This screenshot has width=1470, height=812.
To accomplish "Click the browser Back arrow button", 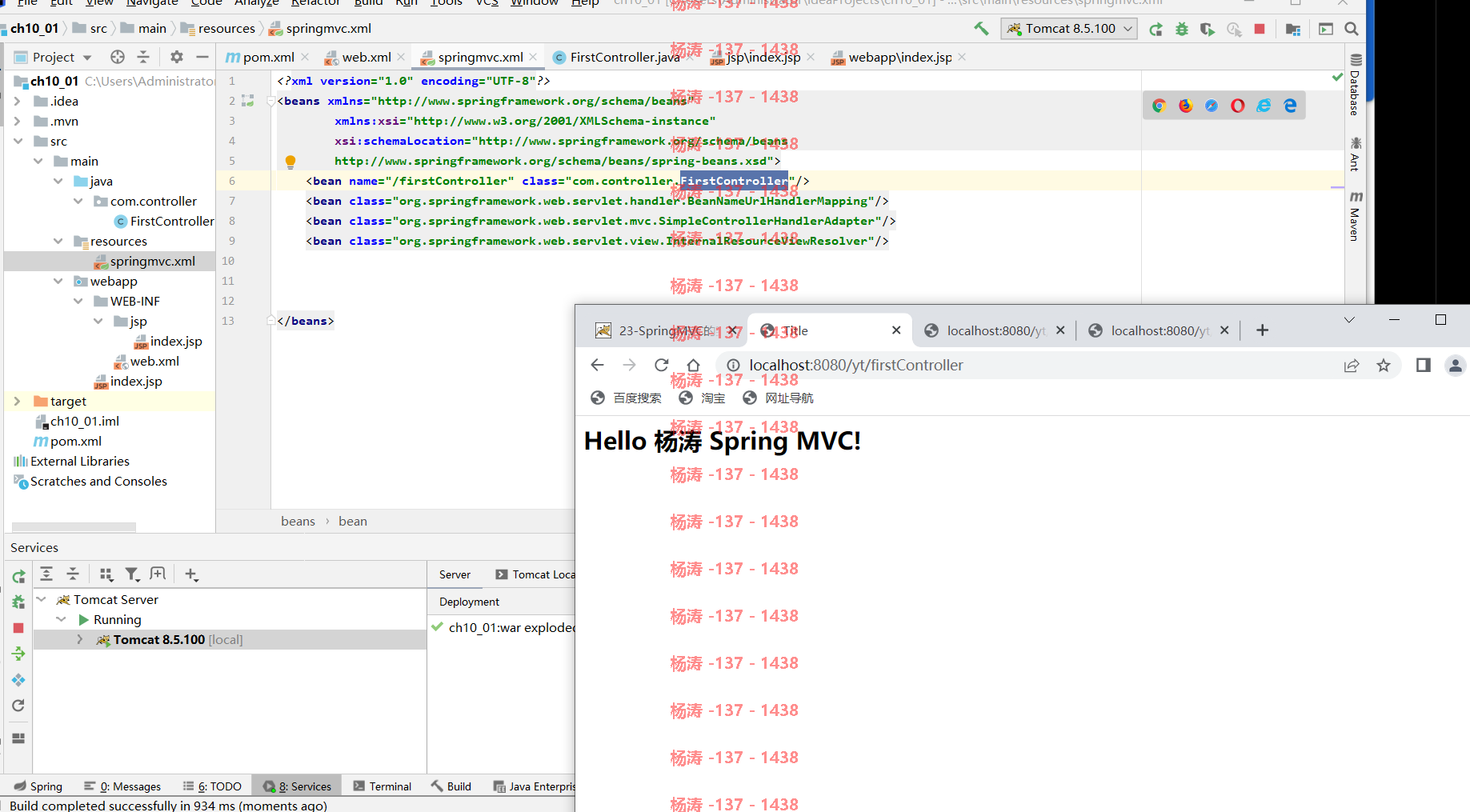I will tap(597, 365).
